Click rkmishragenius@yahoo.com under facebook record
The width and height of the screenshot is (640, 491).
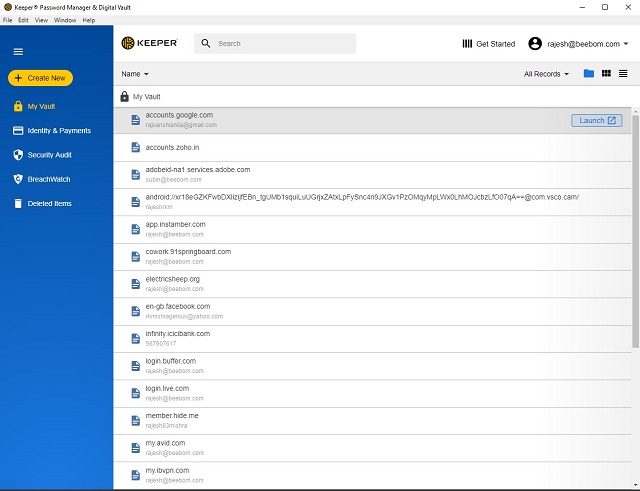[184, 316]
